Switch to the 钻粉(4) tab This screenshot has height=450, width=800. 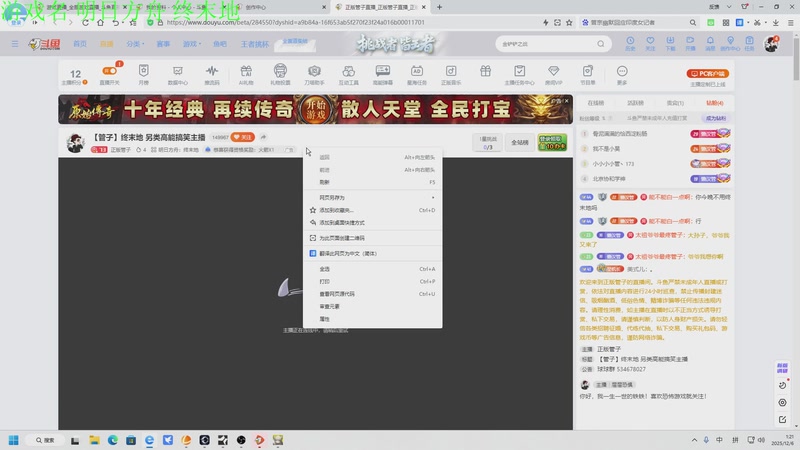click(715, 103)
